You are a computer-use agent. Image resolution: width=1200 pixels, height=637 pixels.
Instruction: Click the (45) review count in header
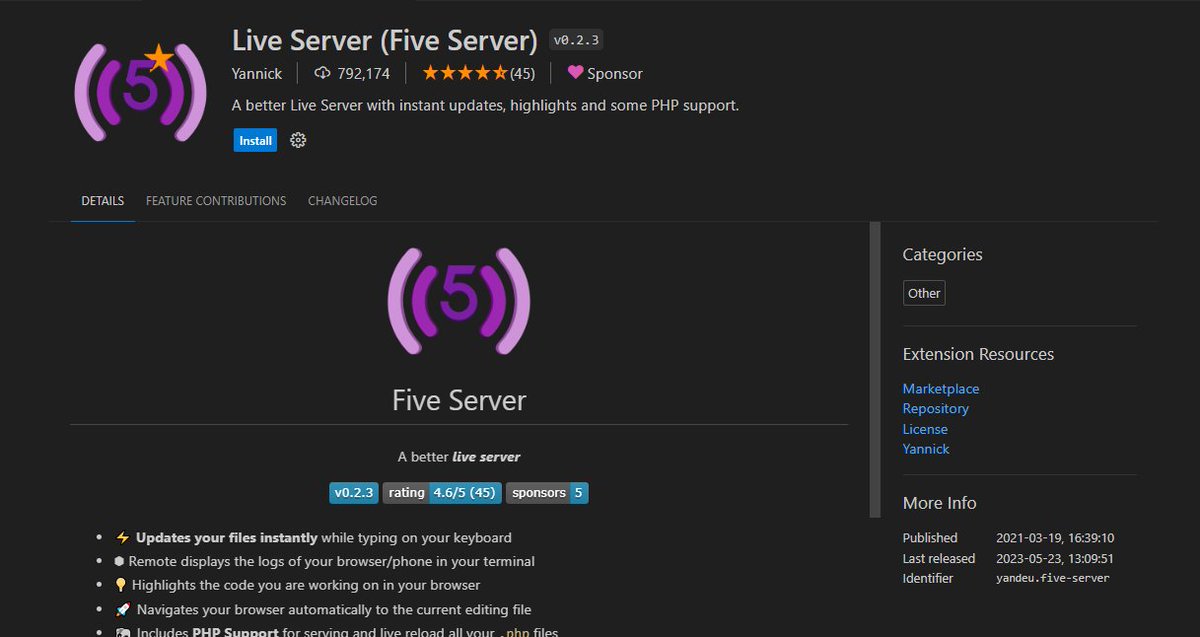pos(522,73)
